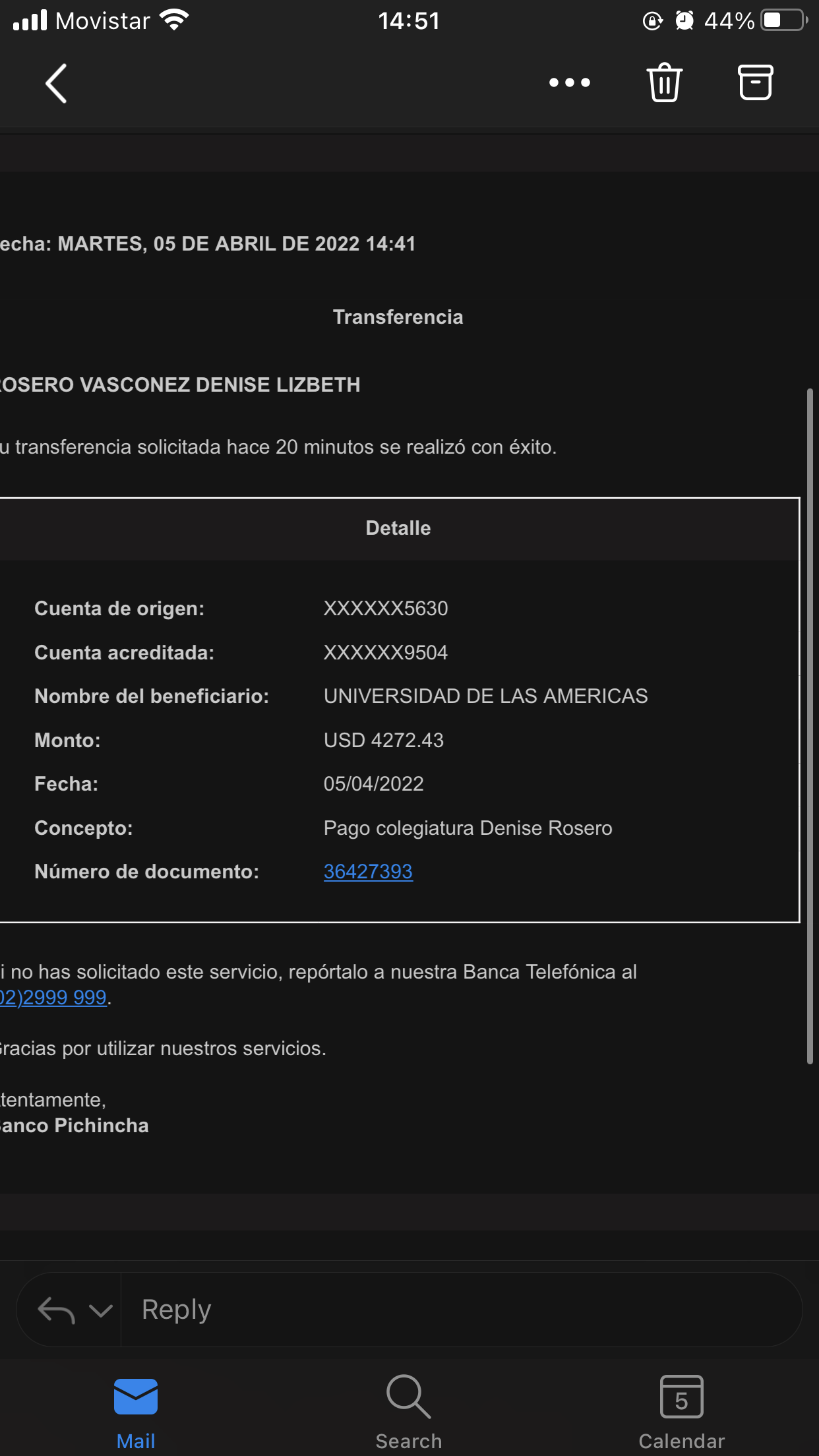Tap the alarm clock status icon
Viewport: 819px width, 1456px height.
click(x=684, y=20)
